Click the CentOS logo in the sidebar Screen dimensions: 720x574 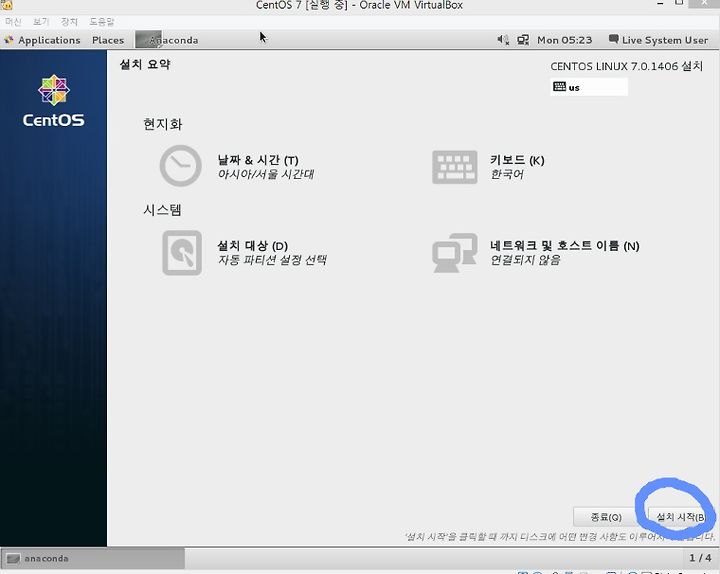coord(54,101)
